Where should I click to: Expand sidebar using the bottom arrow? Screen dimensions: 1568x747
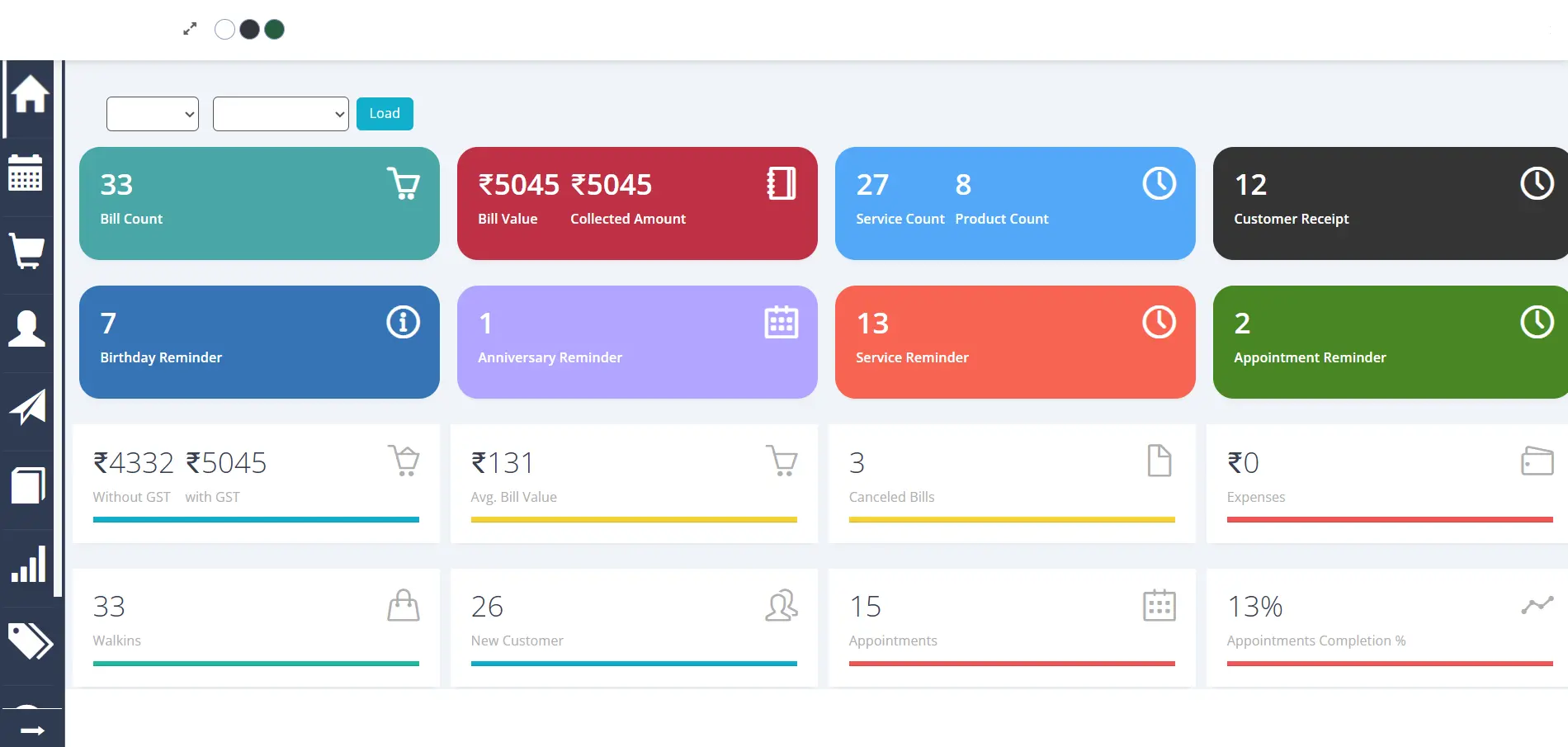pos(32,730)
